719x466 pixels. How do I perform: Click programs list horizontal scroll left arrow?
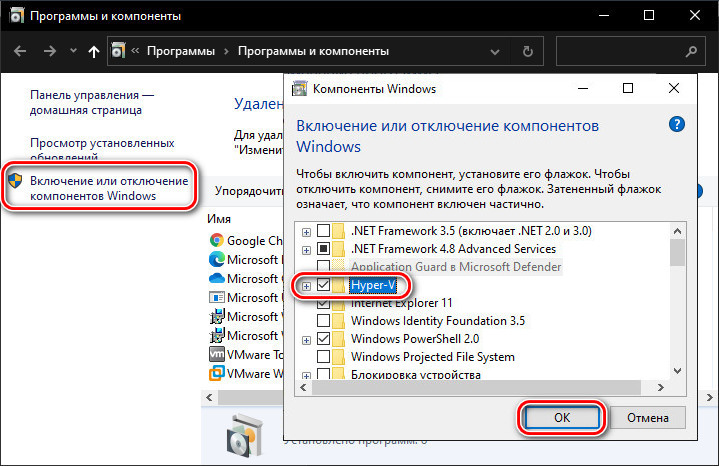(x=210, y=397)
